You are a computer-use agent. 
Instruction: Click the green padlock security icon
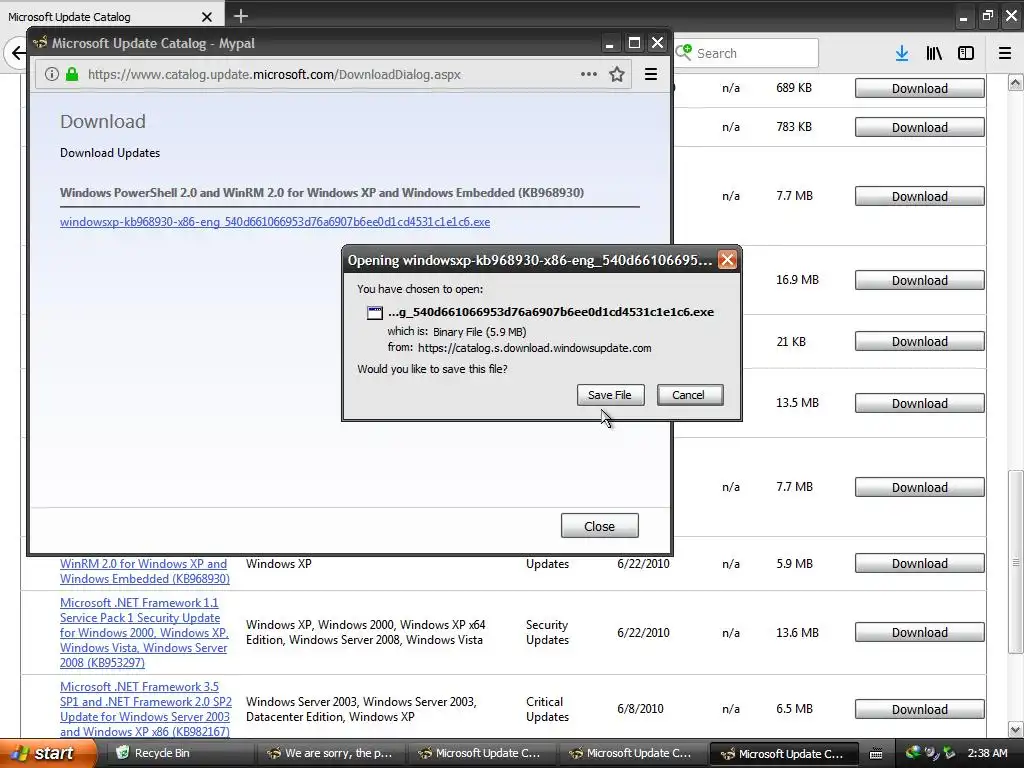coord(72,74)
